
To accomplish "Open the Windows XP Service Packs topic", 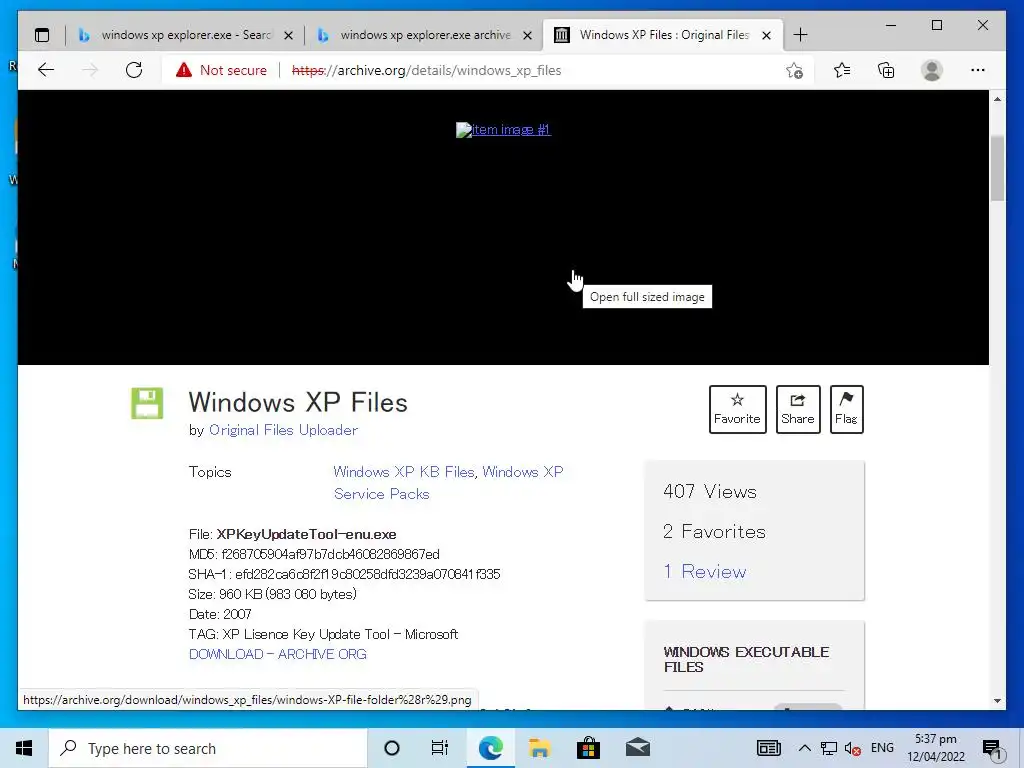I will (x=448, y=483).
